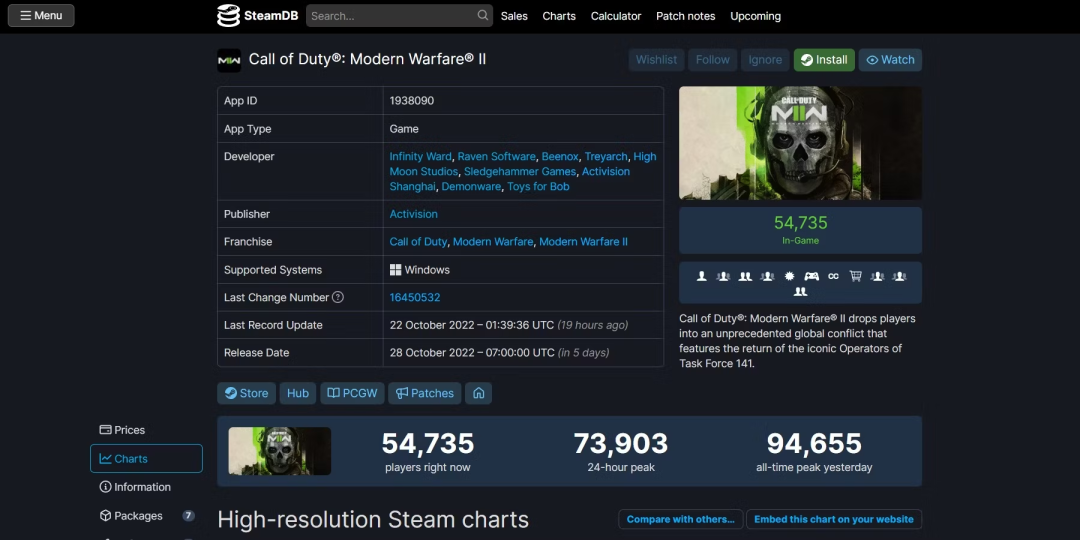Click the single-player silhouette category icon
Viewport: 1080px width, 540px height.
702,276
